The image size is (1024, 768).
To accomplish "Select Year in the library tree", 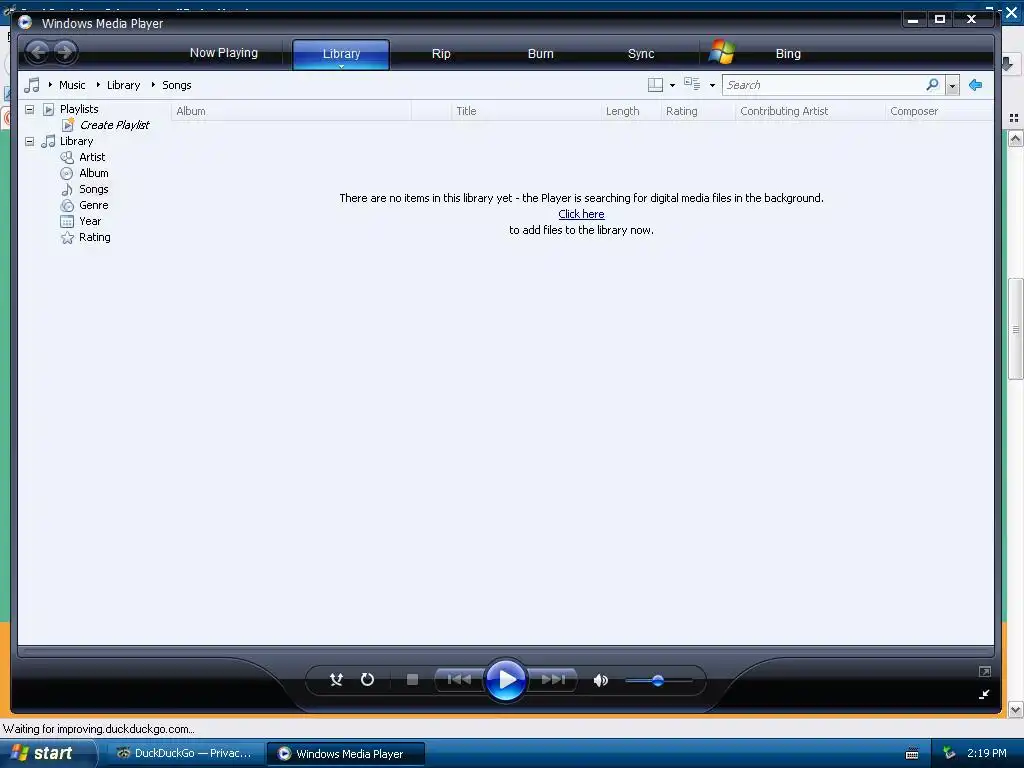I will [90, 221].
